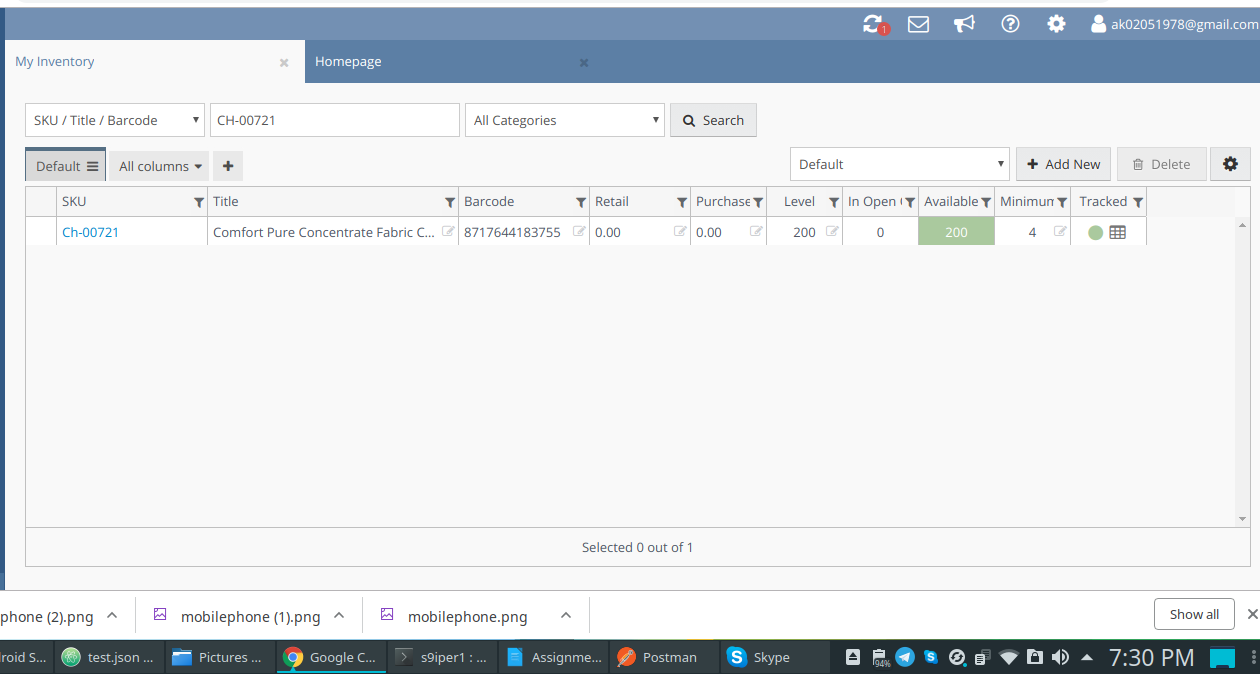Image resolution: width=1260 pixels, height=674 pixels.
Task: Filter the Level column
Action: coord(834,202)
